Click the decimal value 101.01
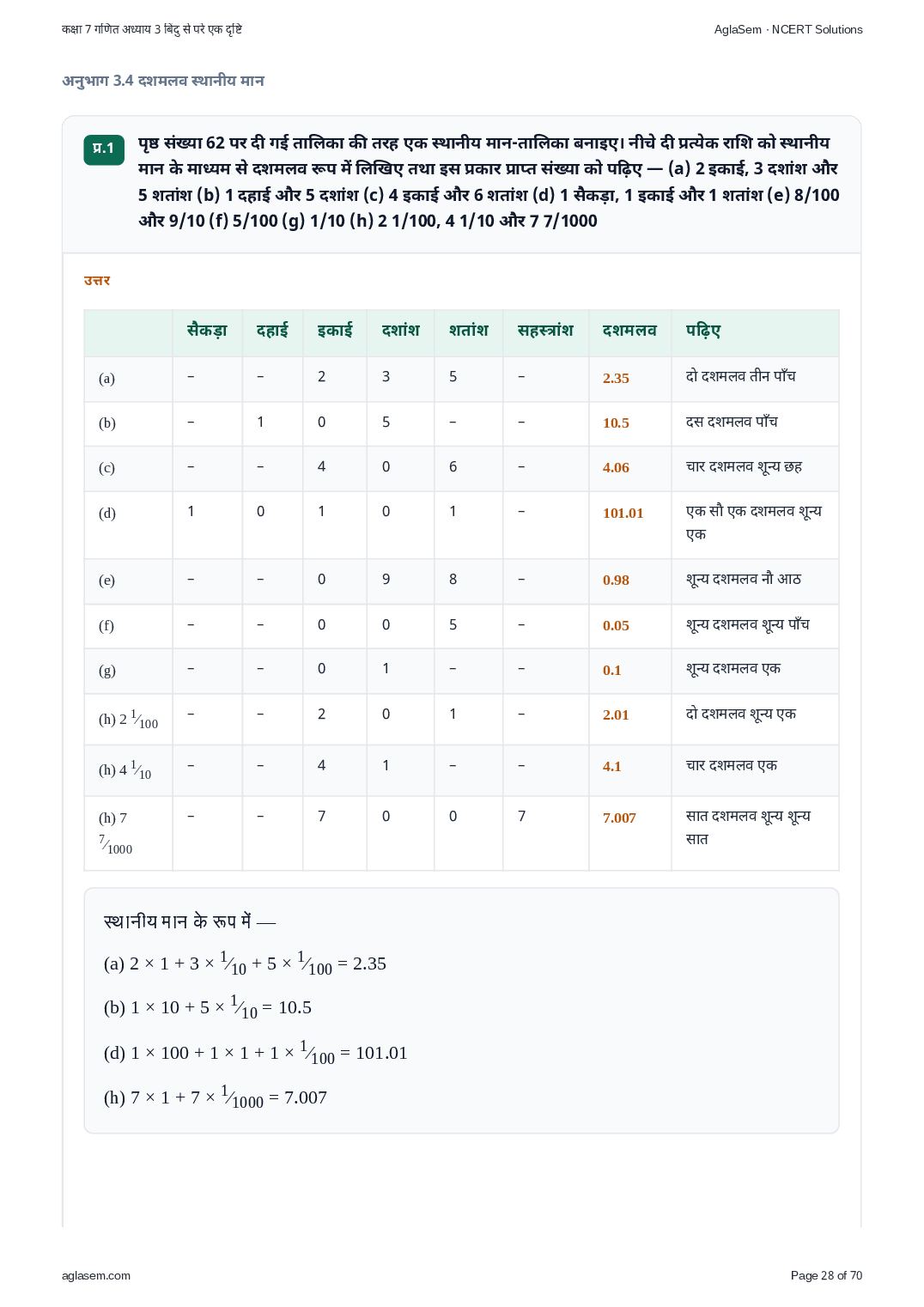This screenshot has height=1307, width=924. 623,513
